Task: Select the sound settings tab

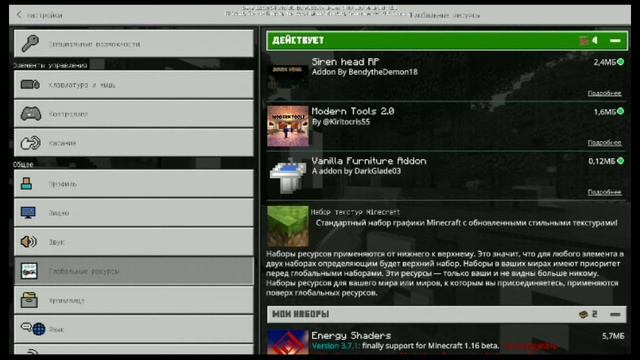Action: coord(133,242)
